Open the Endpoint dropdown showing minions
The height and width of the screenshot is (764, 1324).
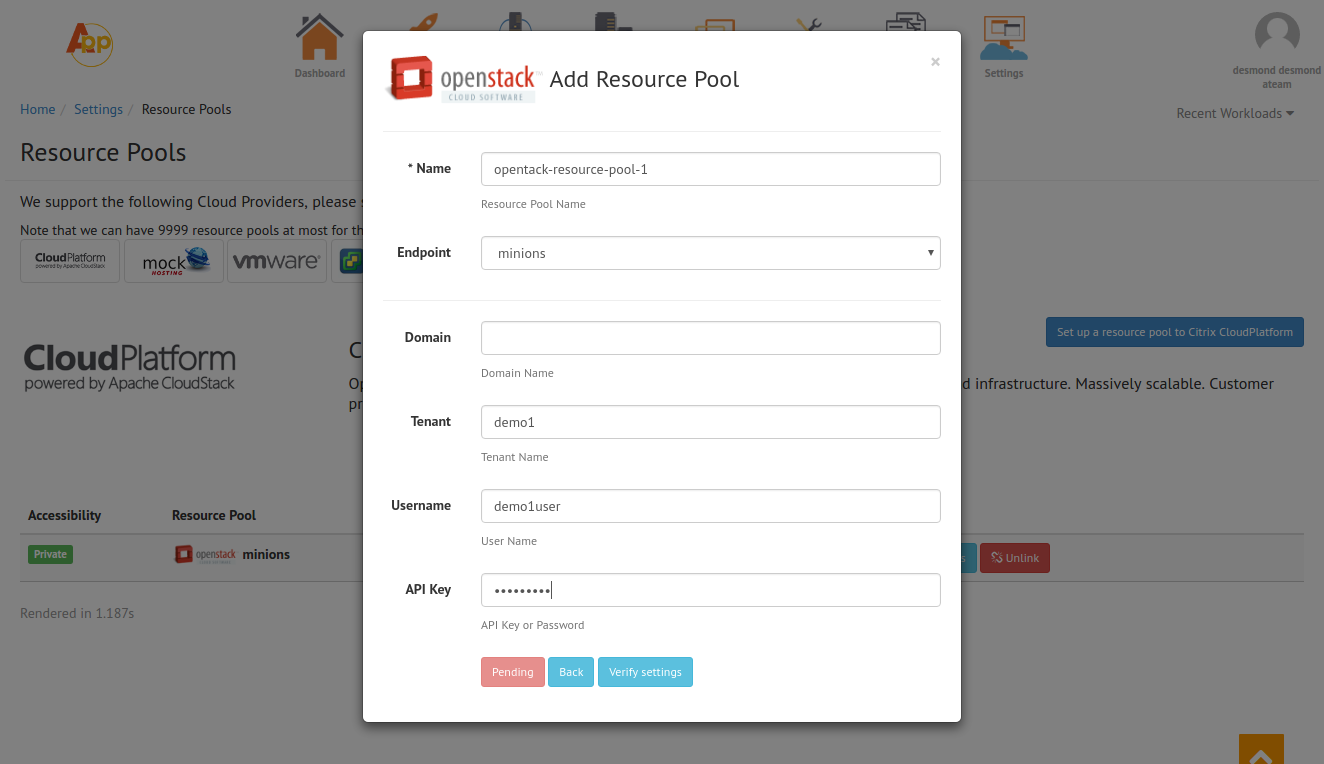click(x=711, y=253)
